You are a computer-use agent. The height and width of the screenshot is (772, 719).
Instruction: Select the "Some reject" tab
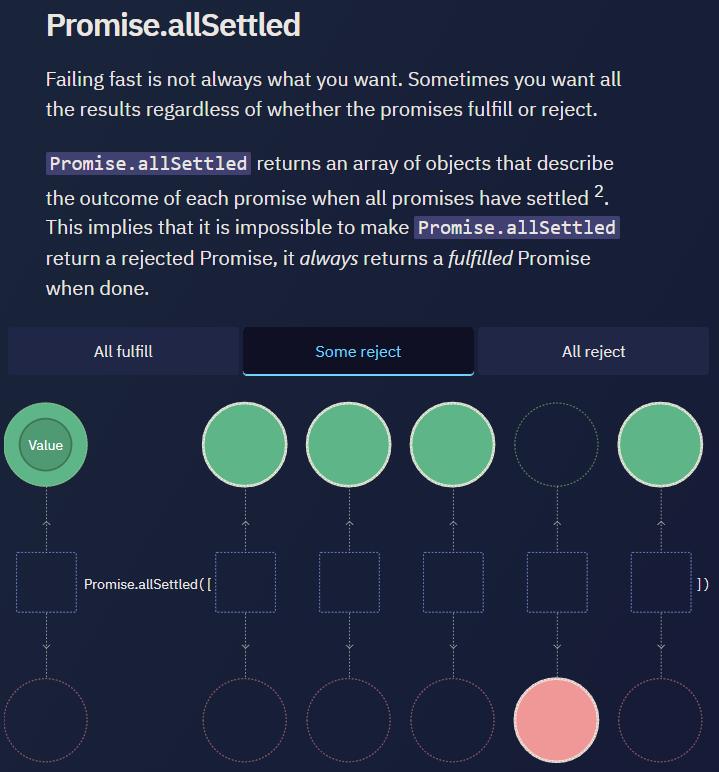click(358, 352)
